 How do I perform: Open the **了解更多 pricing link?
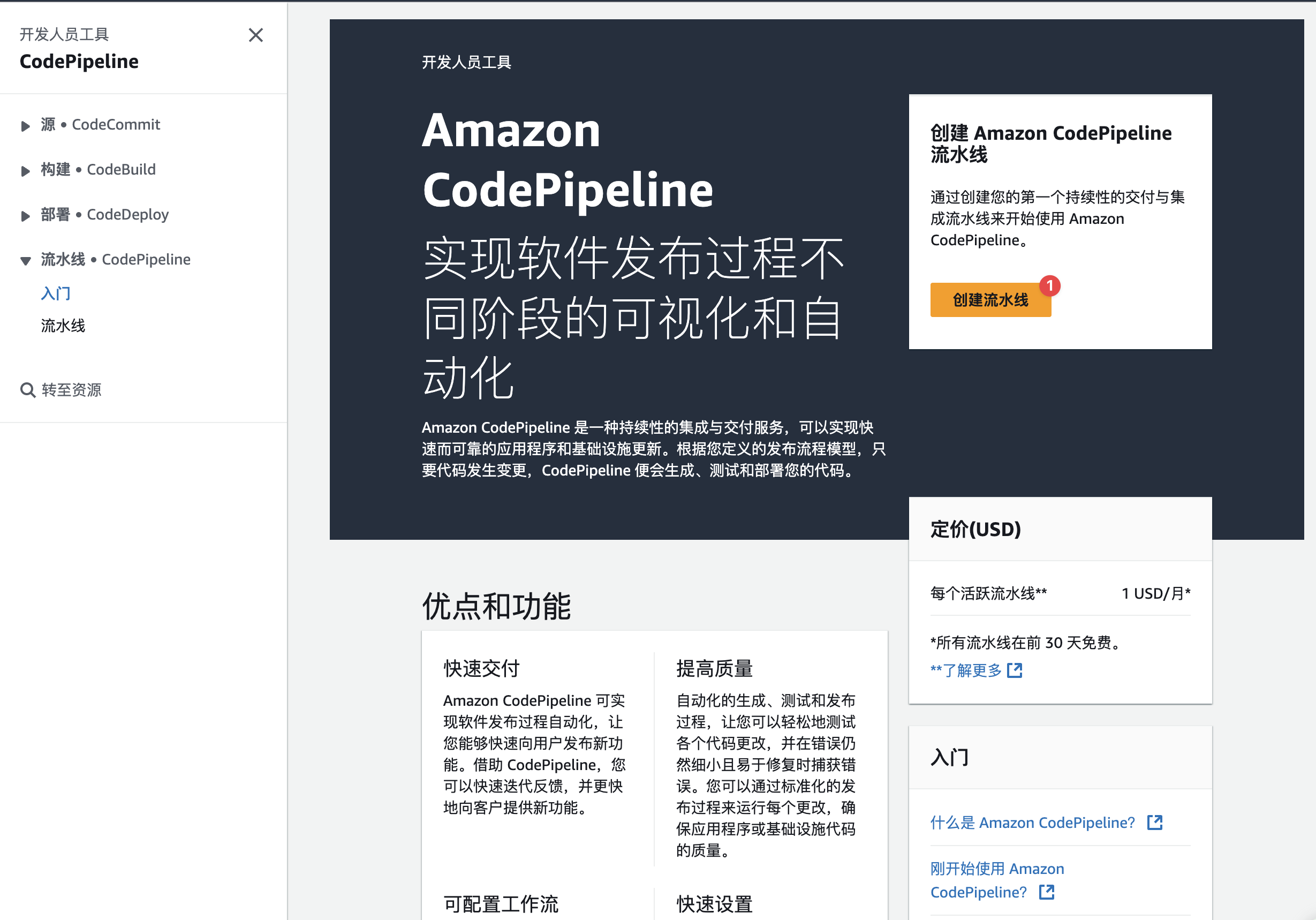coord(966,670)
